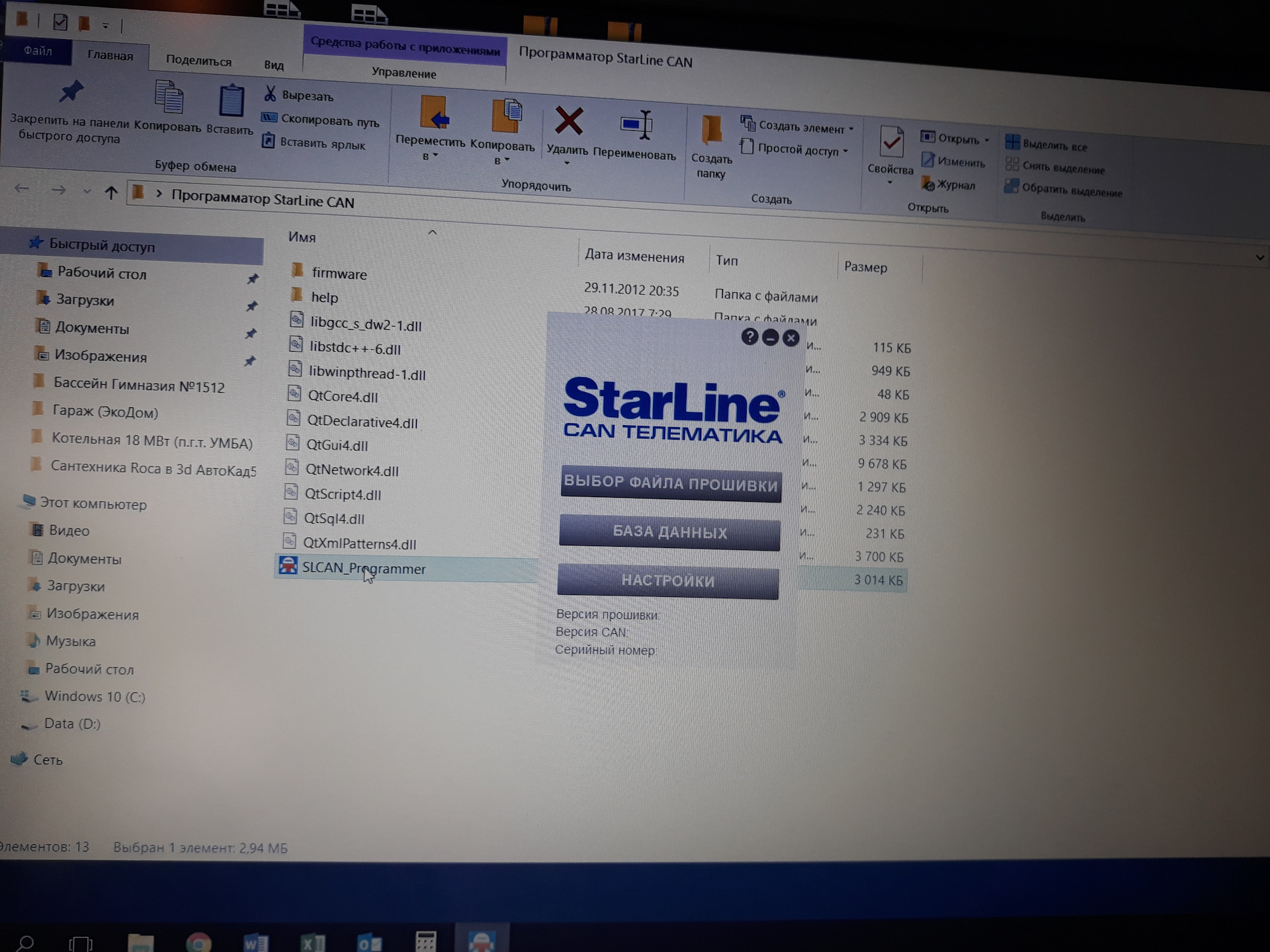The height and width of the screenshot is (952, 1270).
Task: Go up one folder level arrow
Action: (111, 193)
